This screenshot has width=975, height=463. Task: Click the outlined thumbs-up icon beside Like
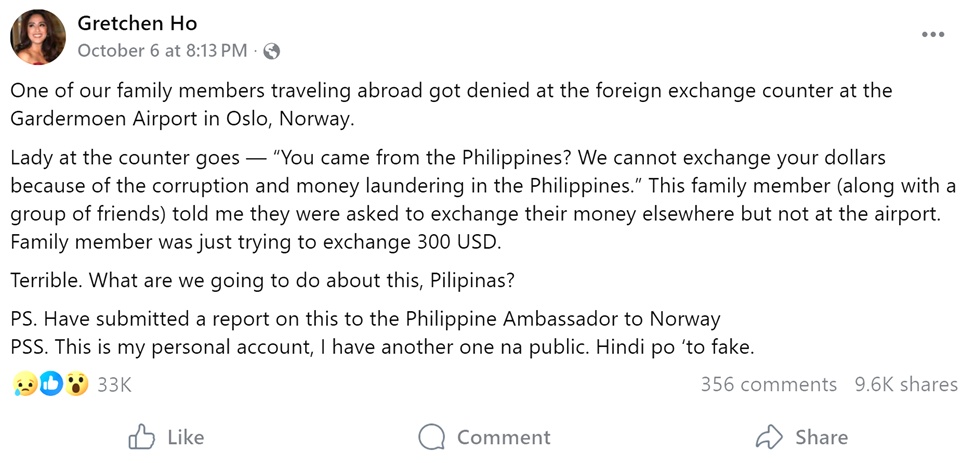click(x=142, y=437)
